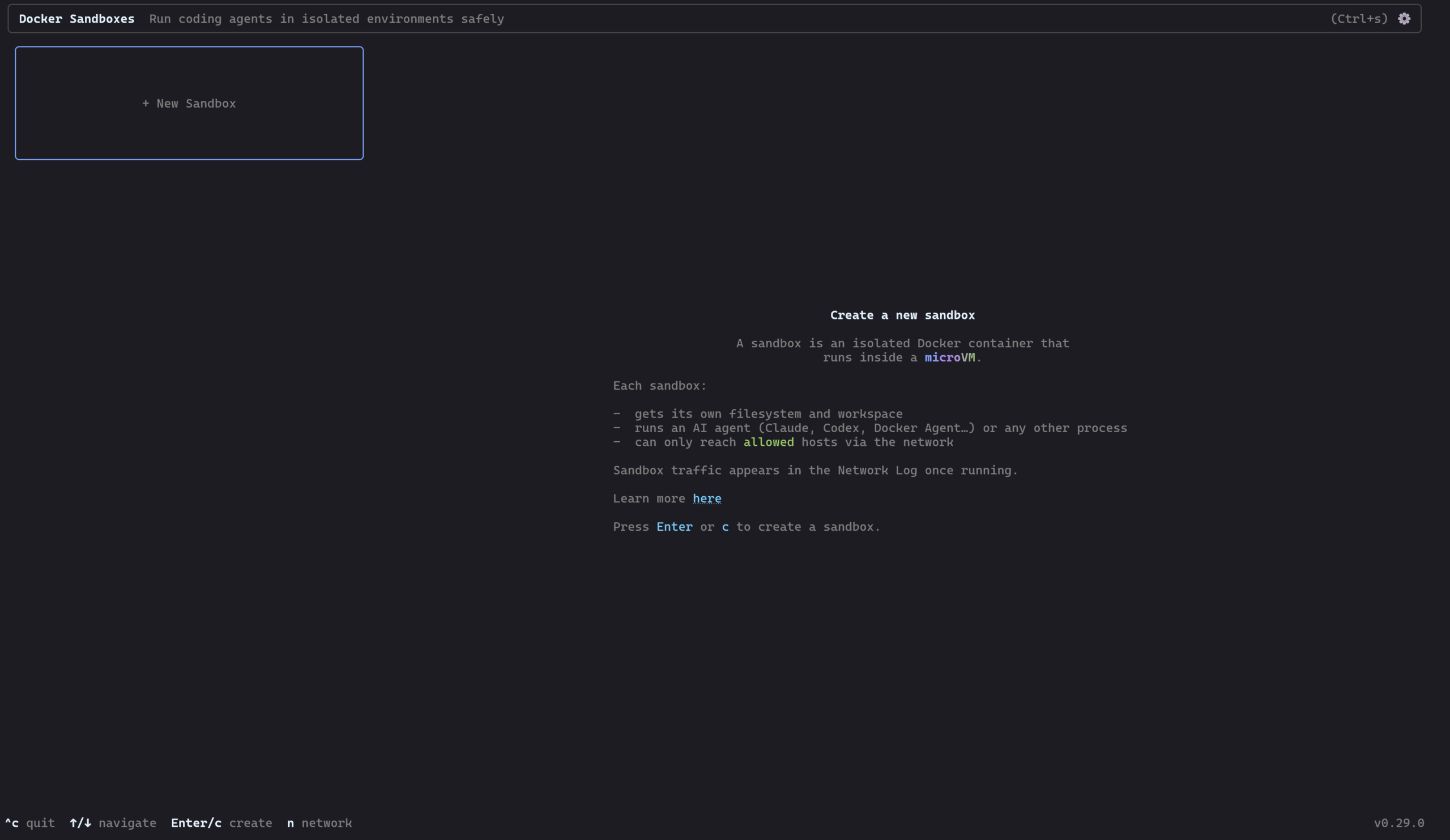Viewport: 1450px width, 840px height.
Task: Click the "Run coding agents" subtitle
Action: pyautogui.click(x=326, y=19)
